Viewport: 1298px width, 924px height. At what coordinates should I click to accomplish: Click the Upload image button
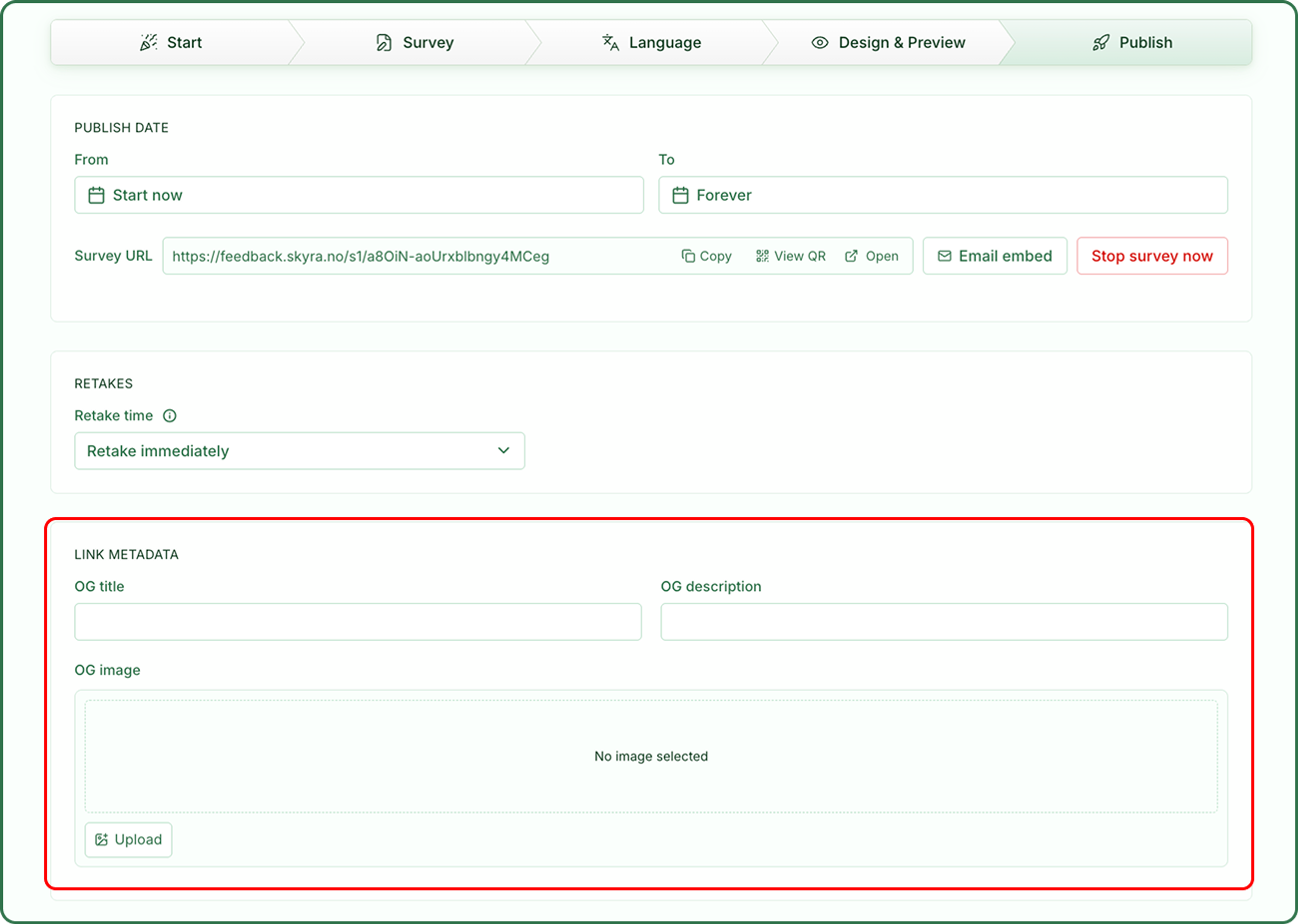tap(128, 840)
